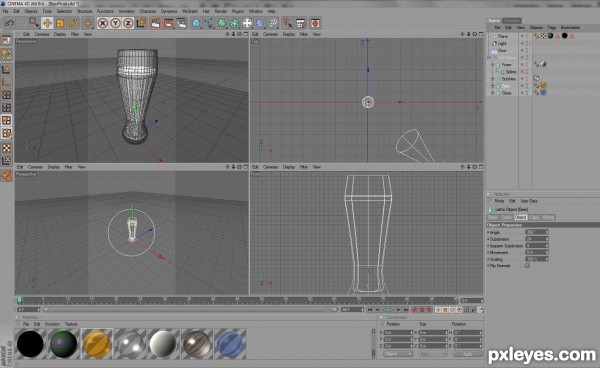Open the Size mode dropdown in Coordinates
600x368 pixels.
432,354
